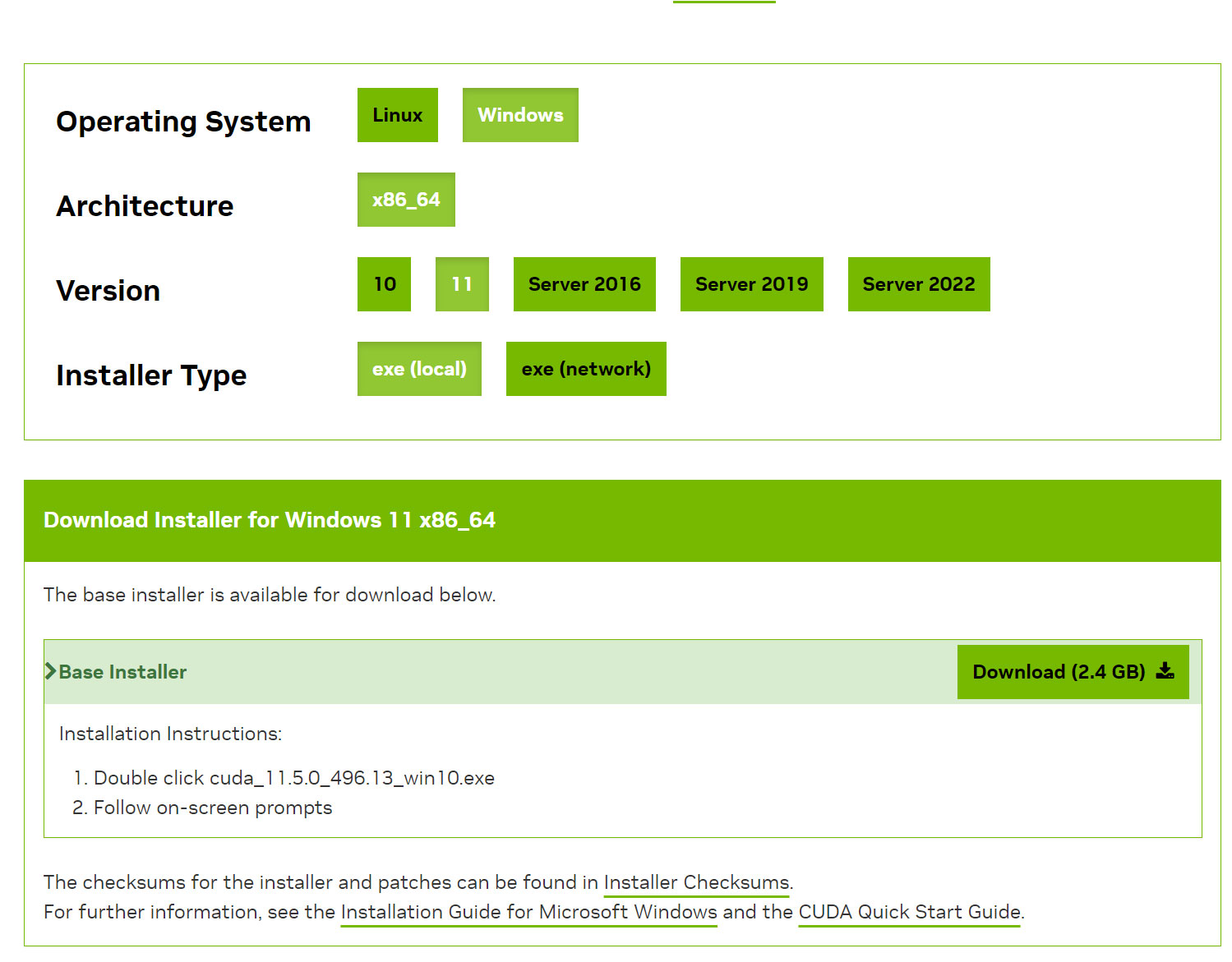Viewport: 1232px width, 962px height.
Task: Choose exe (network) installer type
Action: (x=586, y=369)
